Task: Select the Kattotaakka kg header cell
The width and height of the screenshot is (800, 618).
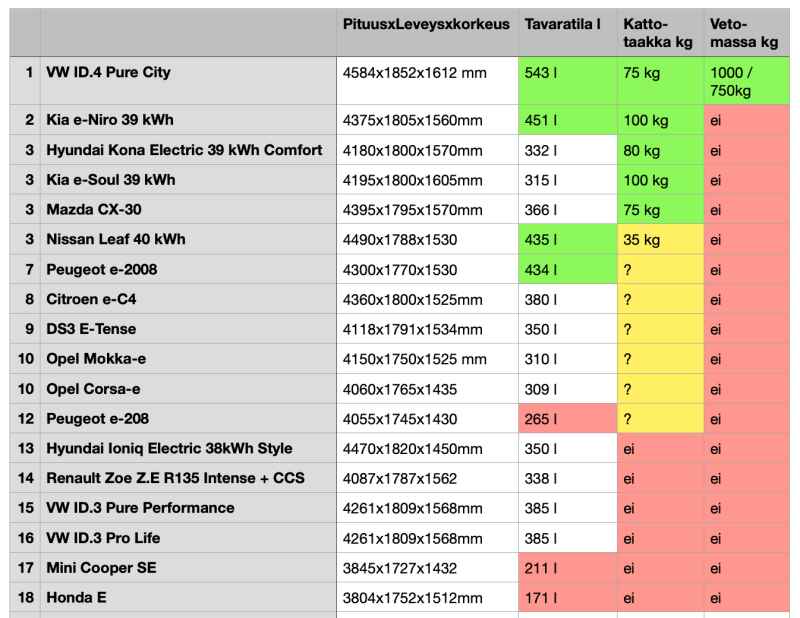Action: point(659,33)
